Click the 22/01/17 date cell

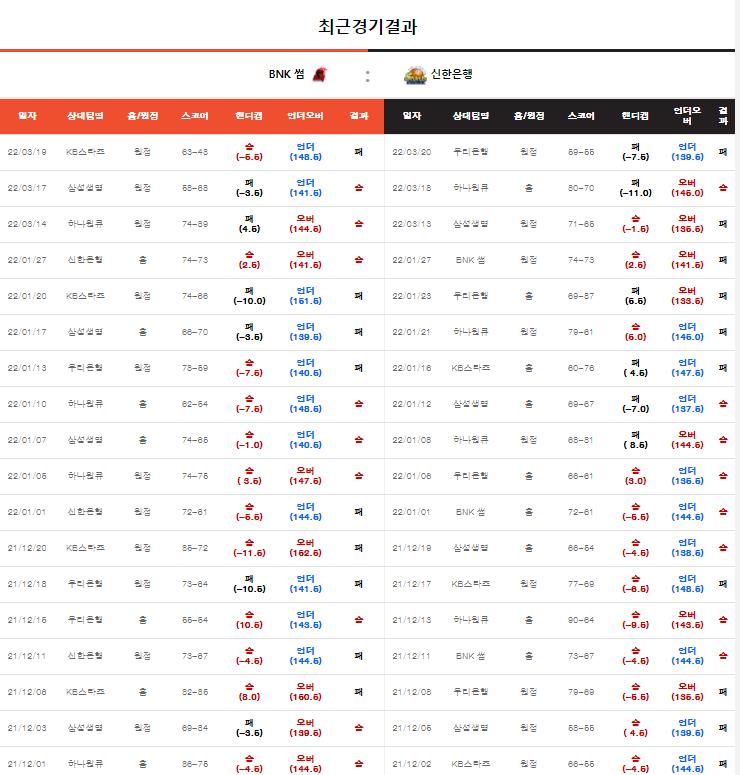[x=27, y=332]
